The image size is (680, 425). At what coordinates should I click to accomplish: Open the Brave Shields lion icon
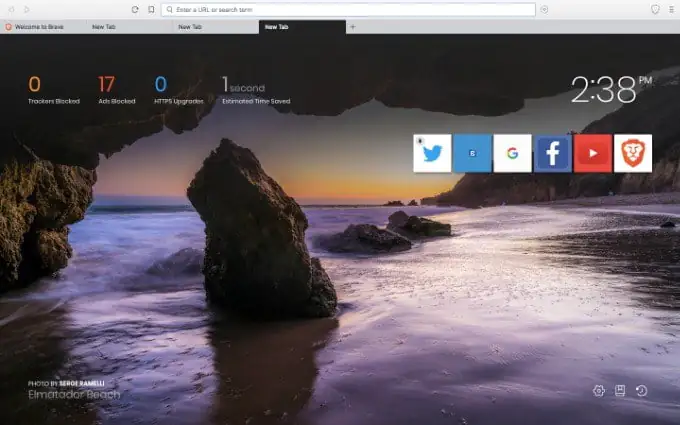pos(655,9)
